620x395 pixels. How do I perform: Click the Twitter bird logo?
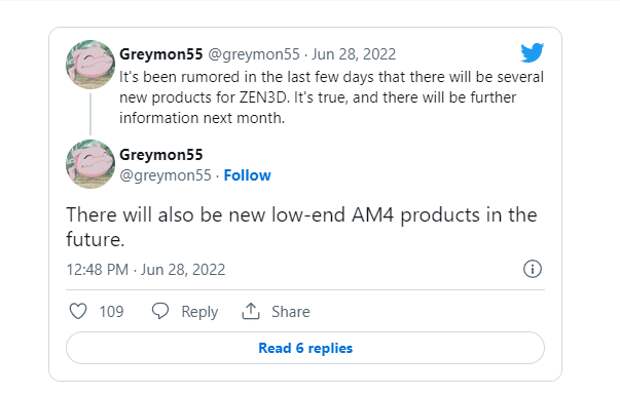tap(532, 53)
